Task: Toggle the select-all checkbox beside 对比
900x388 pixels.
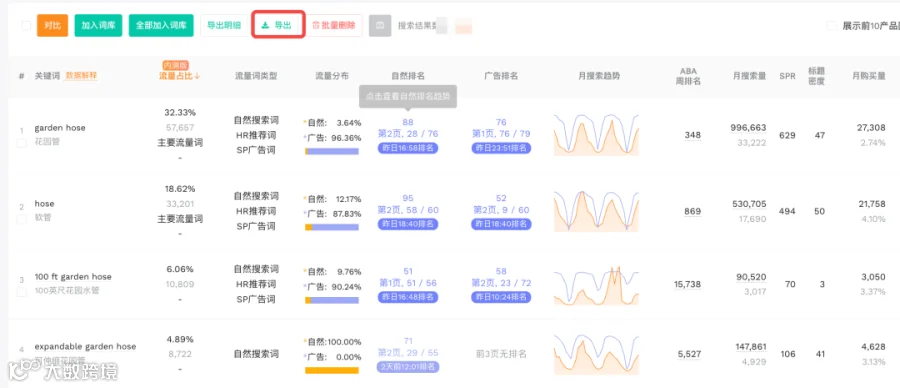Action: 26,25
